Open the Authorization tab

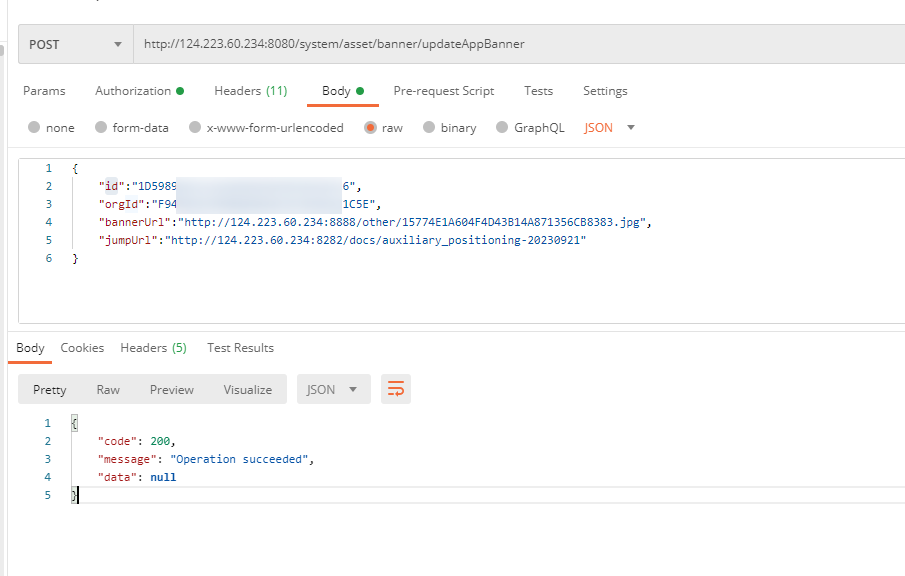[x=139, y=91]
